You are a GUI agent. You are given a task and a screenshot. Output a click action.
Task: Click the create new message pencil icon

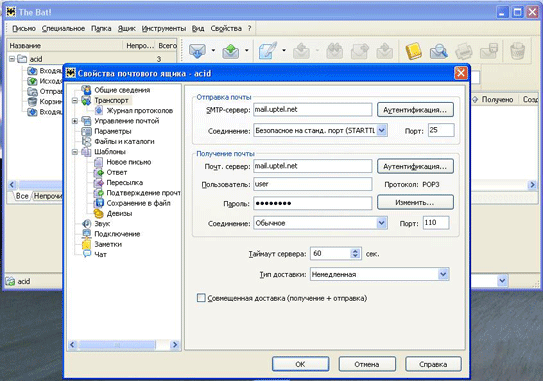(268, 51)
